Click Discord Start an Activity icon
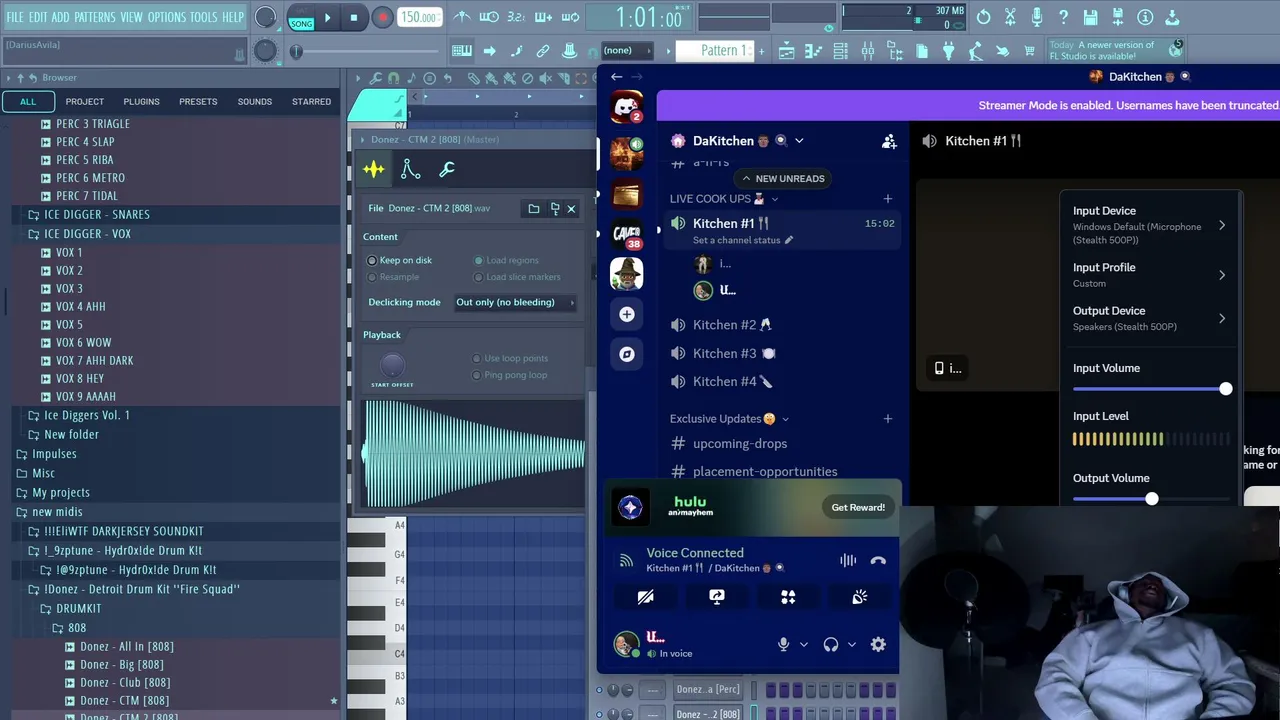The height and width of the screenshot is (720, 1280). [788, 597]
